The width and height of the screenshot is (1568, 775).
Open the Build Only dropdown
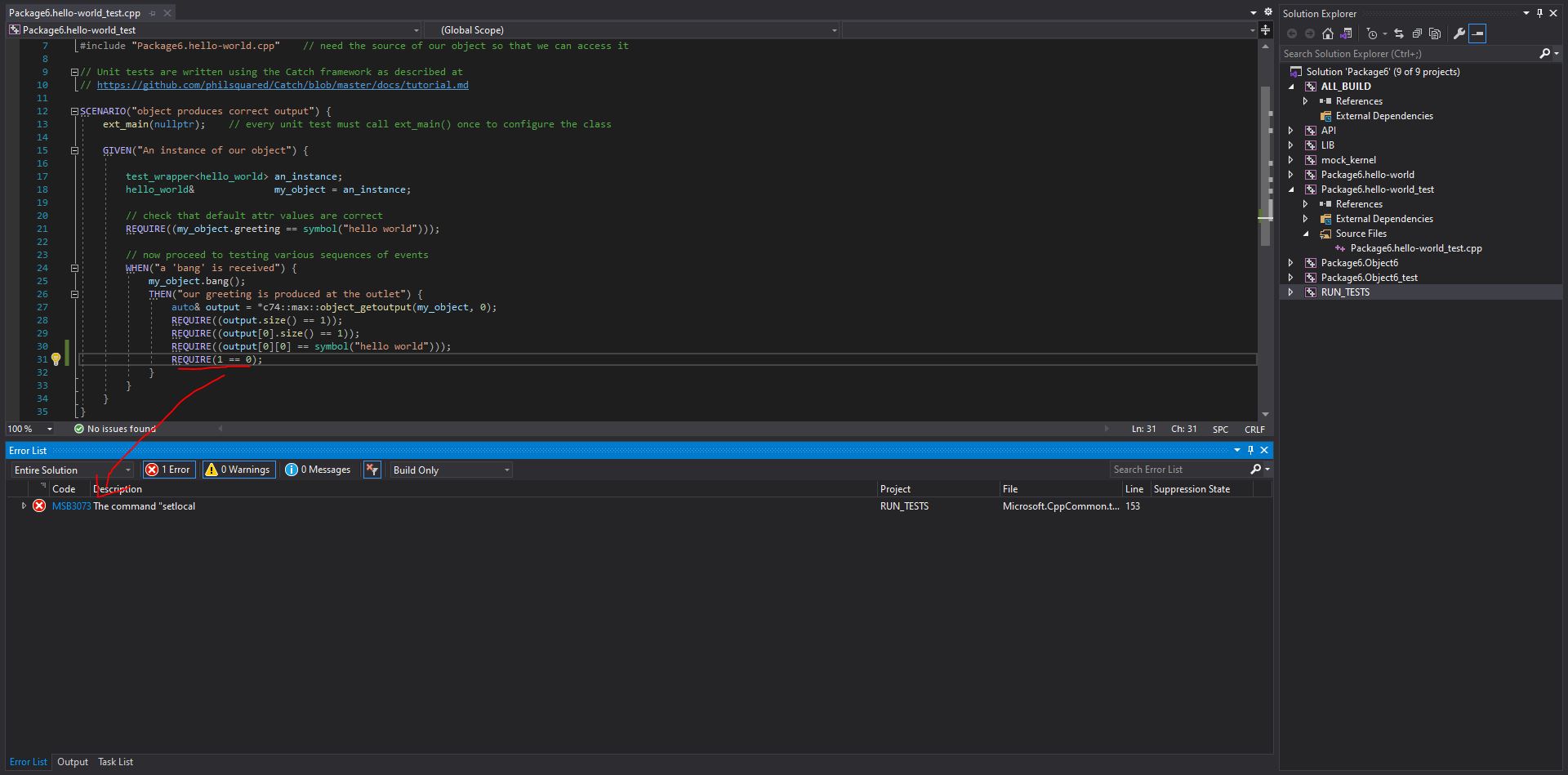451,470
